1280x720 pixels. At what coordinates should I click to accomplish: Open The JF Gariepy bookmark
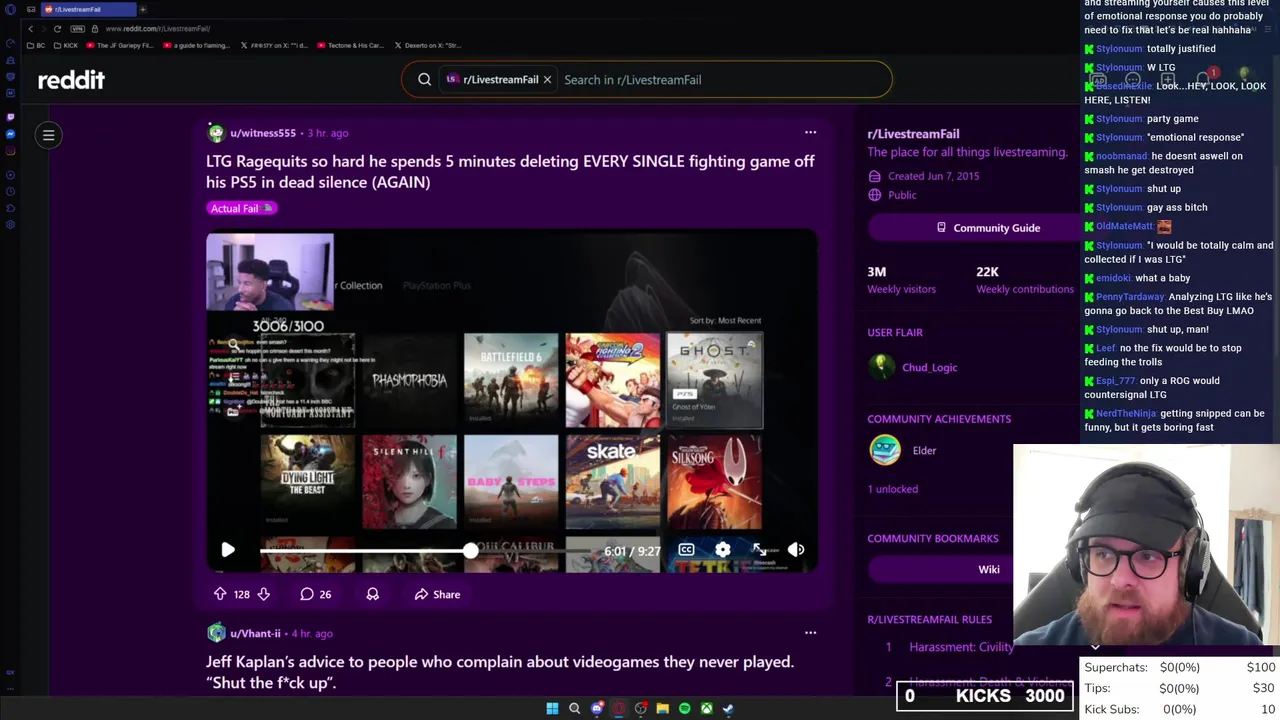tap(120, 45)
